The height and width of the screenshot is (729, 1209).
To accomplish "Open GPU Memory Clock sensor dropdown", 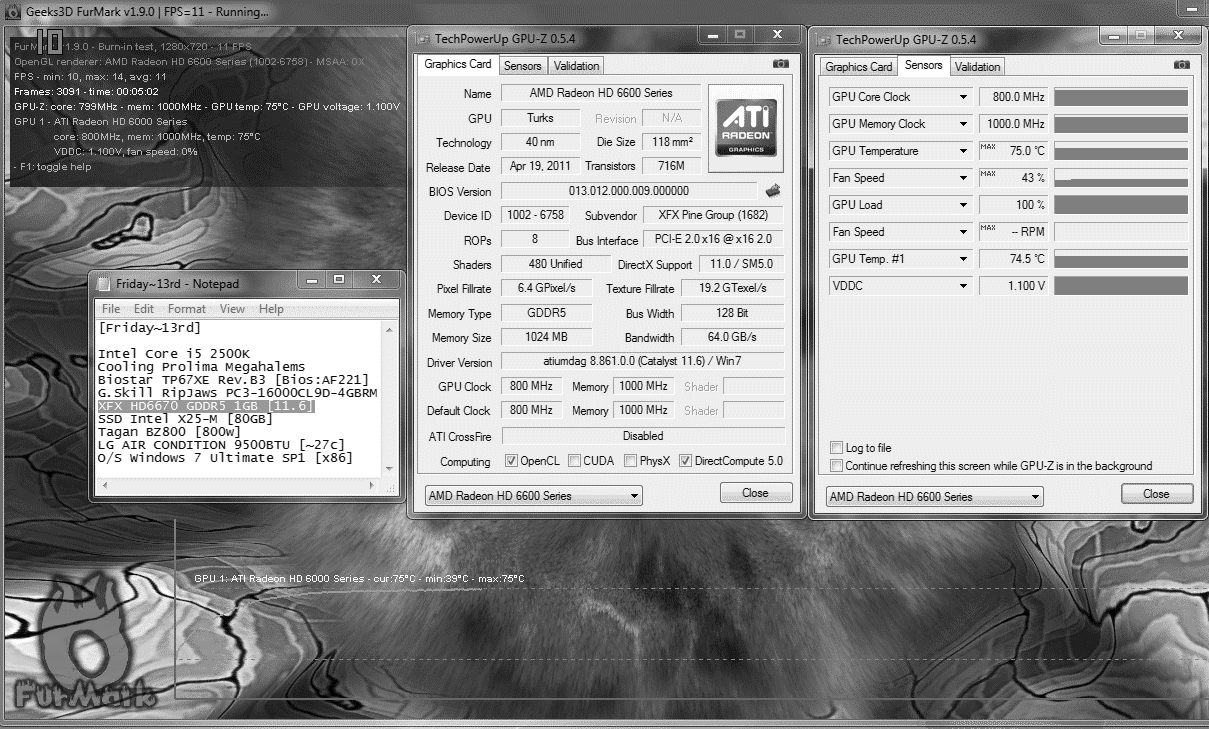I will (x=900, y=124).
